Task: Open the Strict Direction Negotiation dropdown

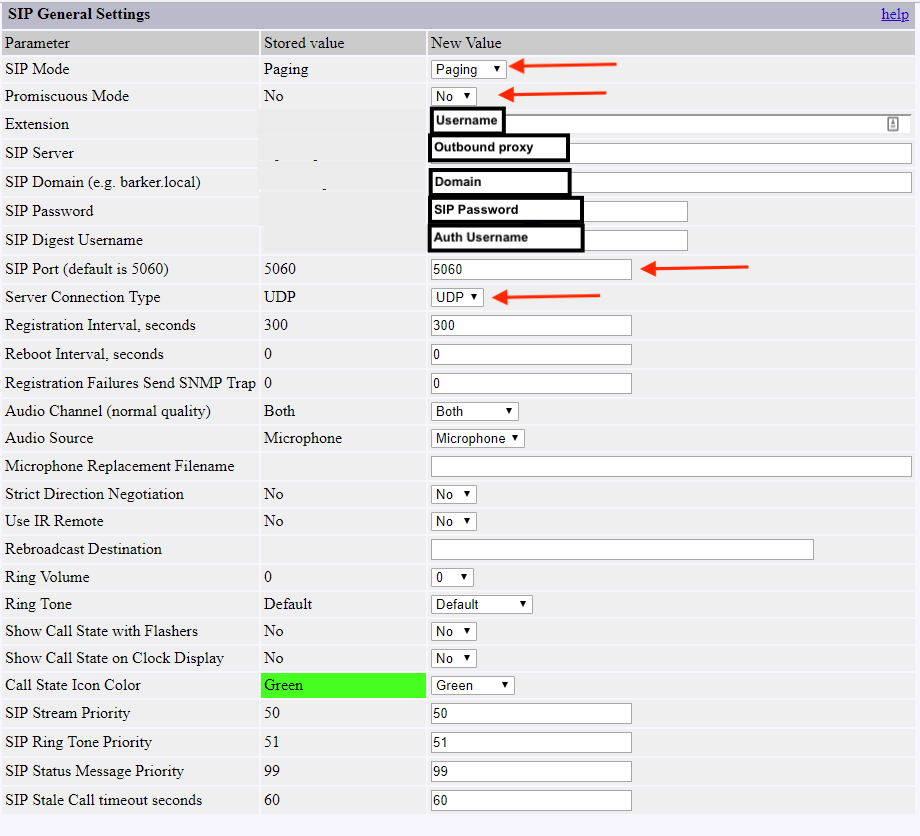Action: coord(454,495)
